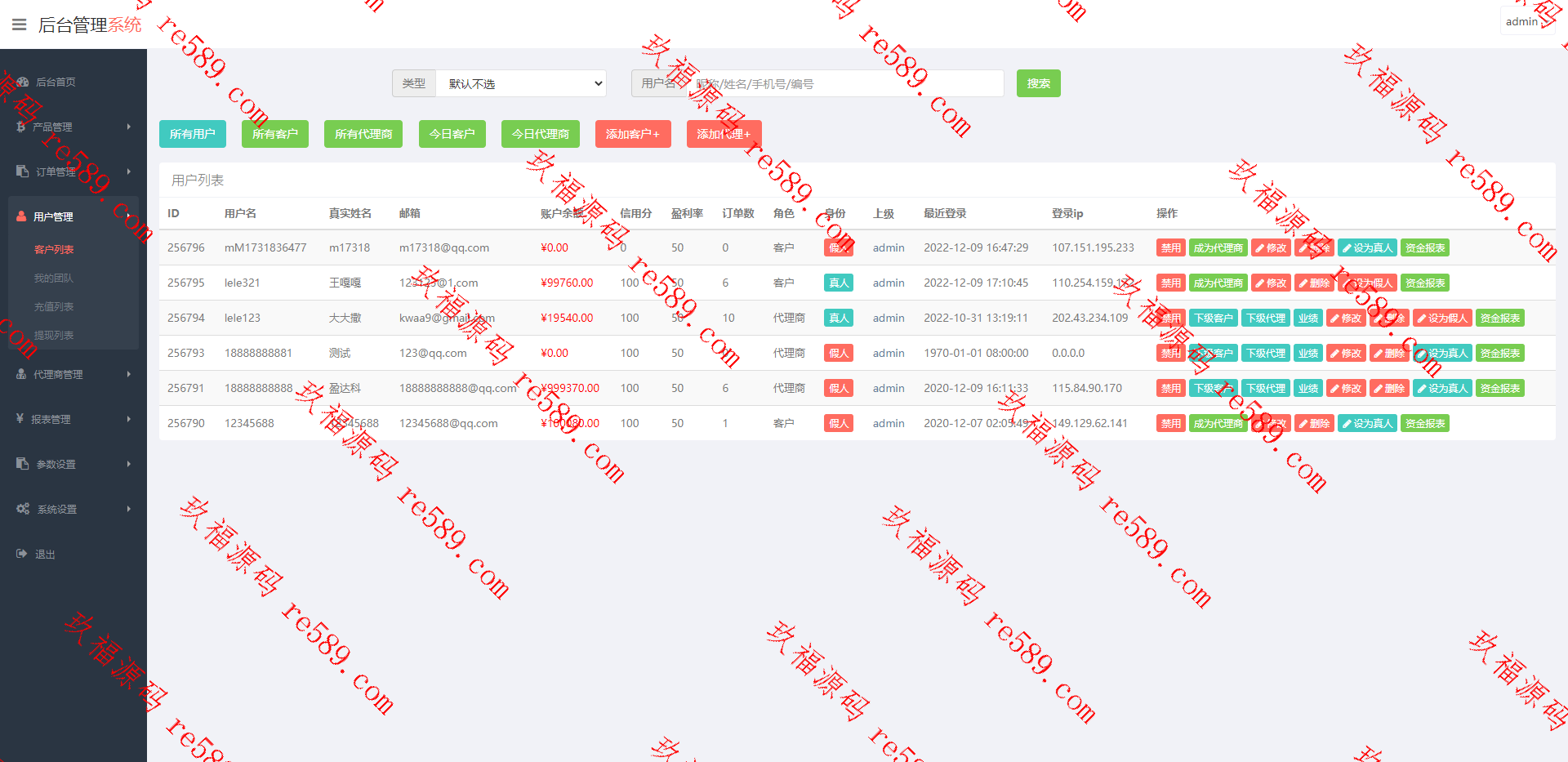Open the 后台首页 dashboard icon link

pyautogui.click(x=23, y=82)
